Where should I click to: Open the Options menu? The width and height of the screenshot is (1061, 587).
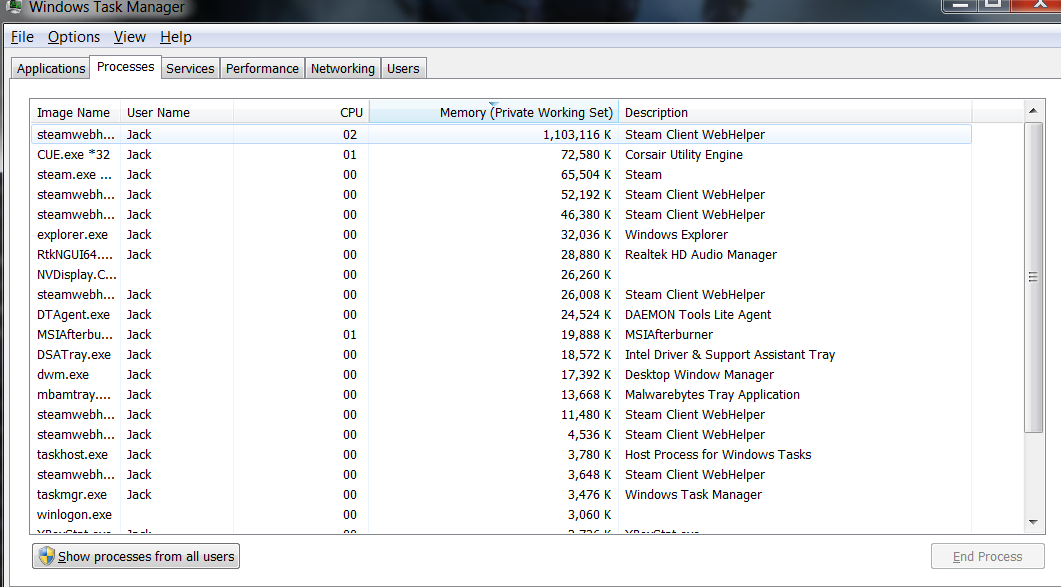tap(73, 37)
